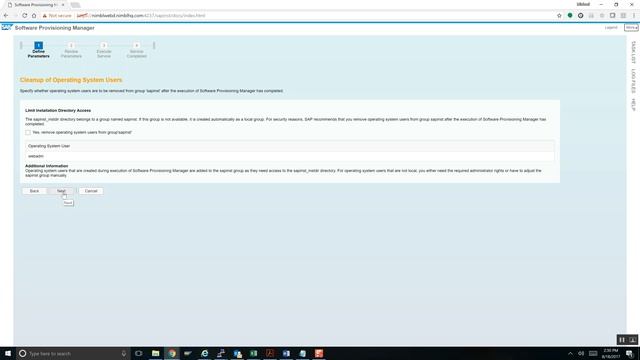
Task: Select step 2 Review Parameters
Action: pos(71,50)
